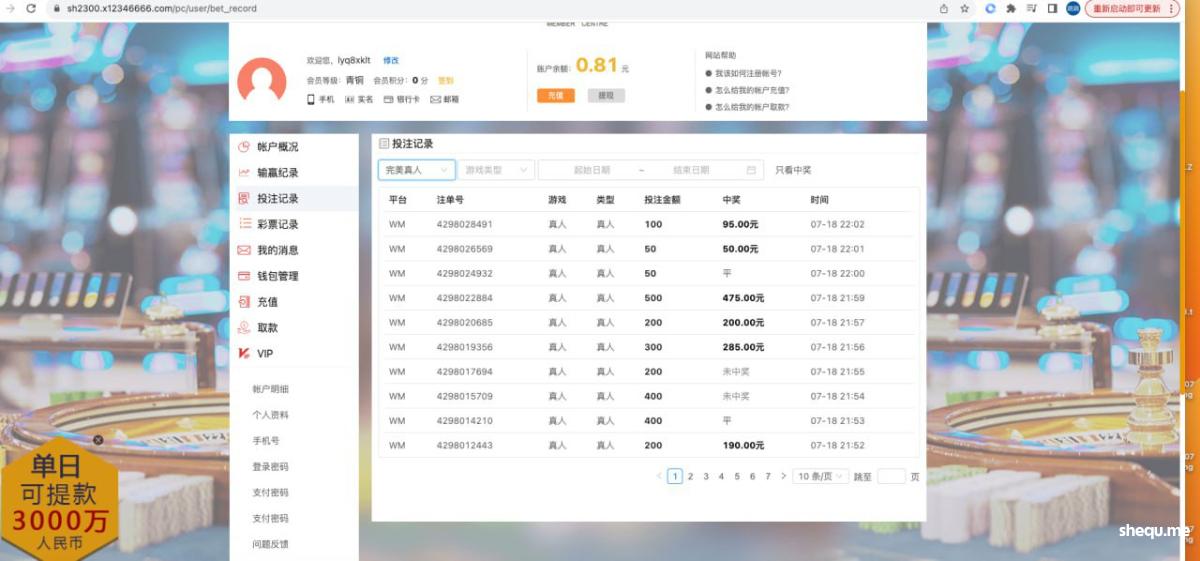This screenshot has width=1200, height=561.
Task: Click the 手机 phone verification icon
Action: [311, 99]
